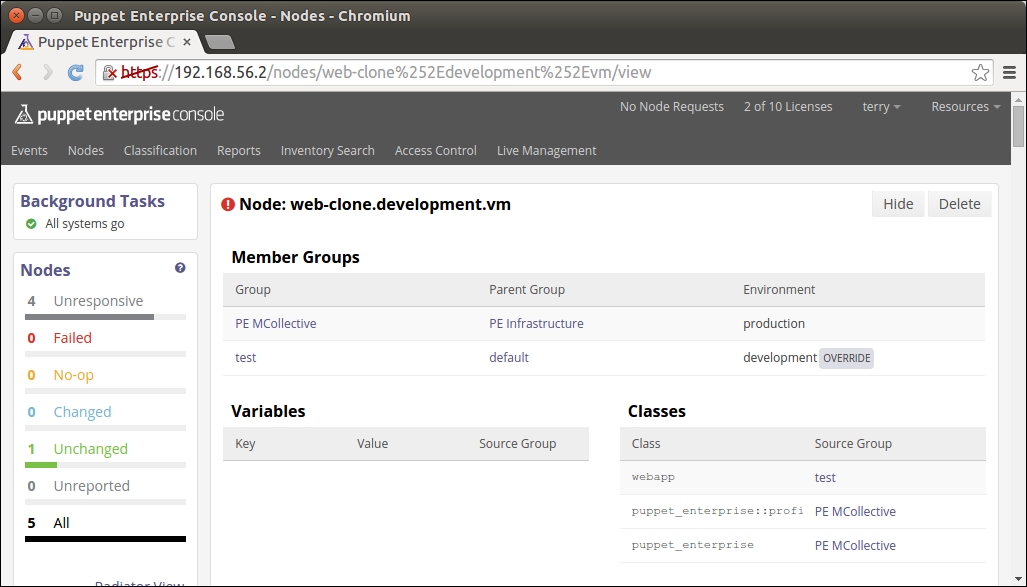Click the browser back arrow icon
The image size is (1027, 587).
[18, 72]
